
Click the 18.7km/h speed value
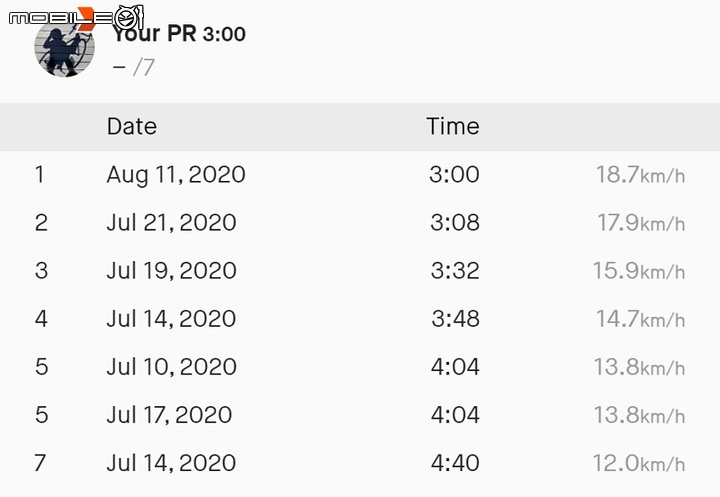[640, 175]
